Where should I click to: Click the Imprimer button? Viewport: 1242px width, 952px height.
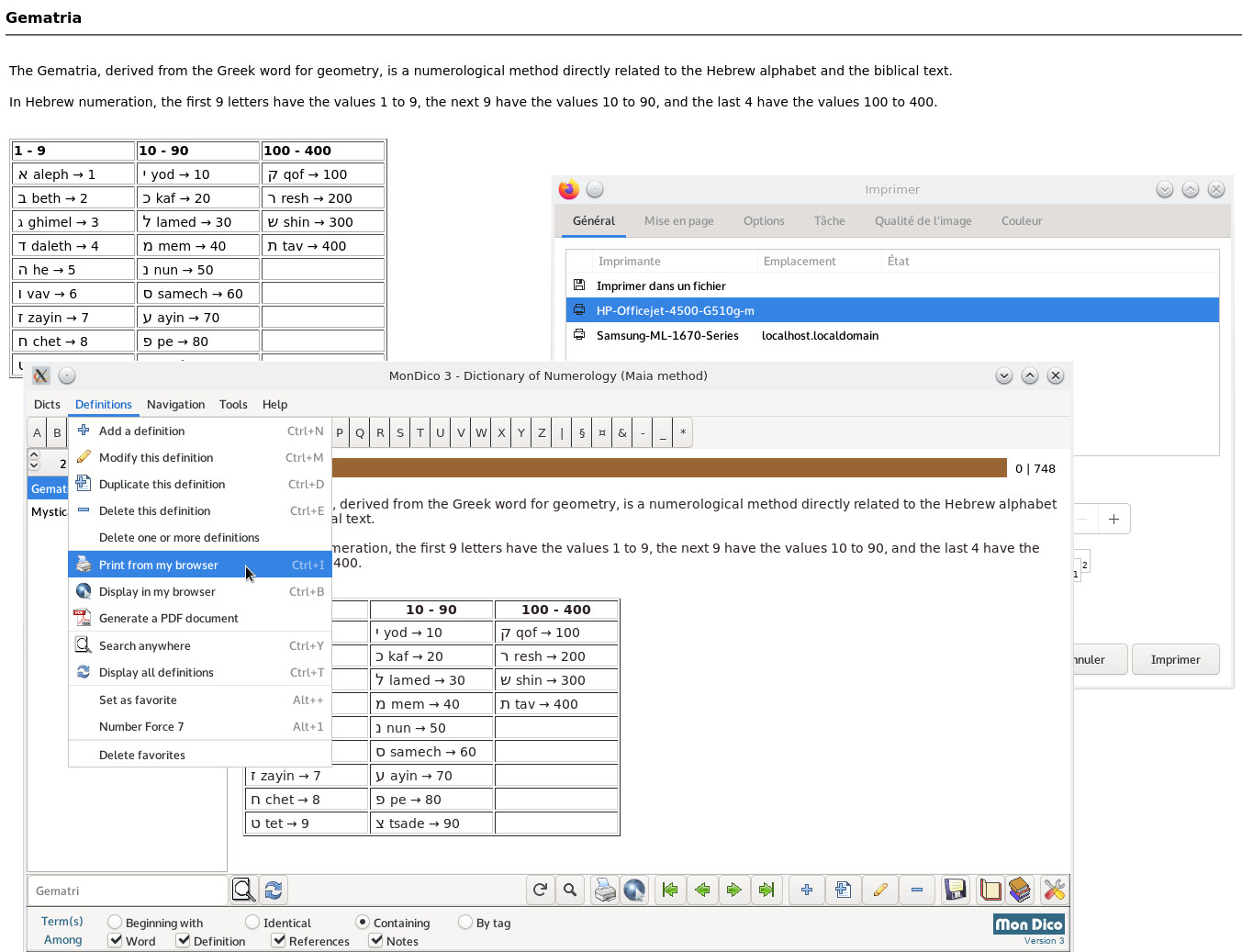[1175, 659]
